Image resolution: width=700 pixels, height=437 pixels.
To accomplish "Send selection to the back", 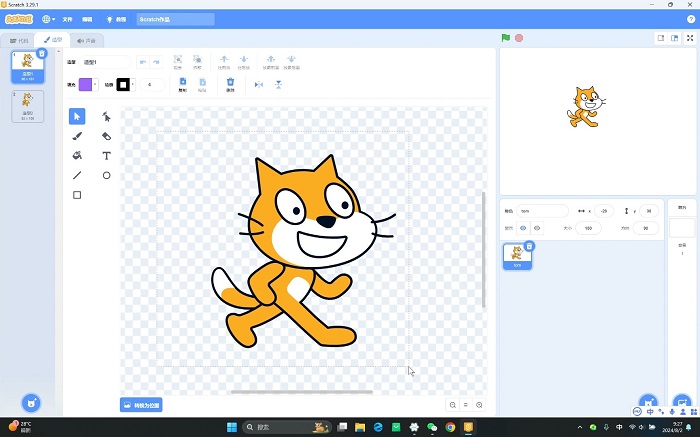I will click(x=291, y=62).
